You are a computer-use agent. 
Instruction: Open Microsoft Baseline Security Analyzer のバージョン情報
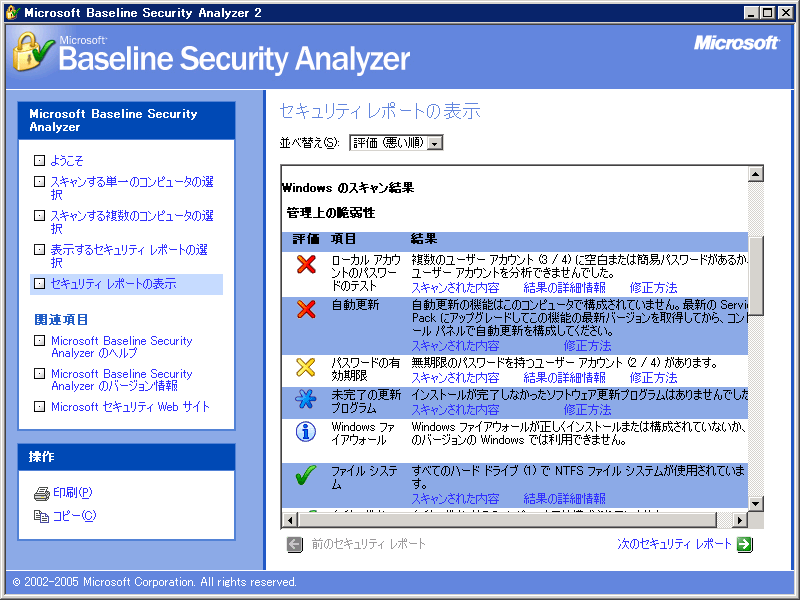point(121,380)
